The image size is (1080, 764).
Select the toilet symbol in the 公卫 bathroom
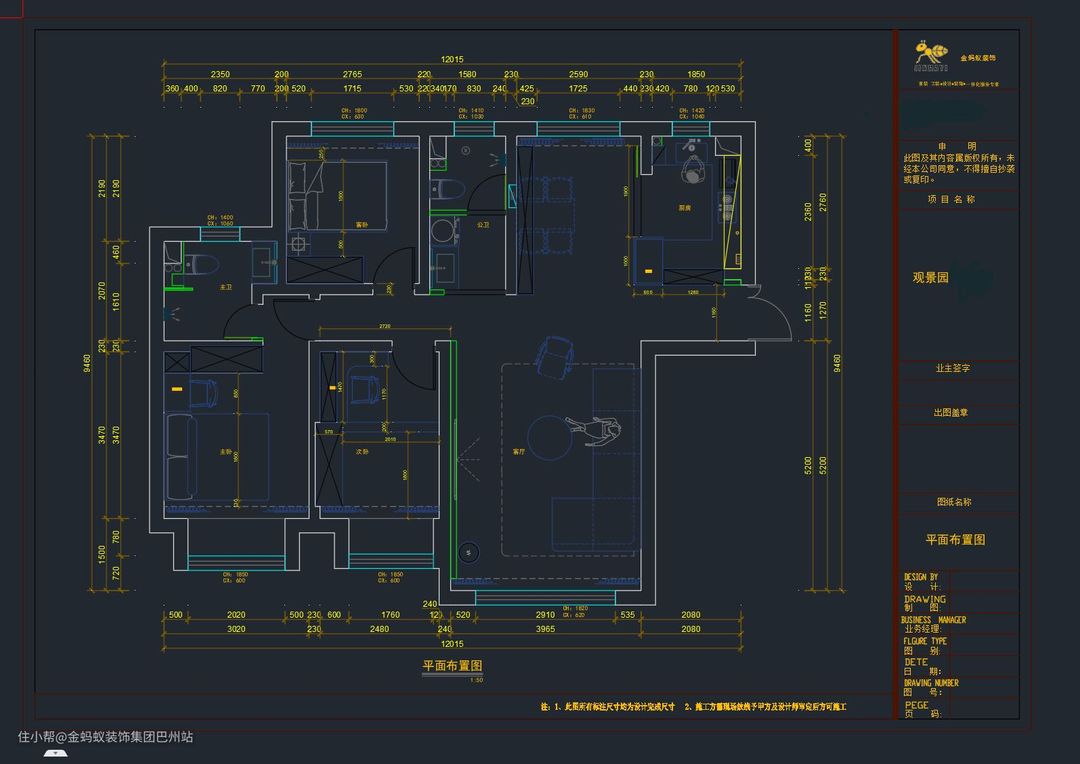[449, 188]
